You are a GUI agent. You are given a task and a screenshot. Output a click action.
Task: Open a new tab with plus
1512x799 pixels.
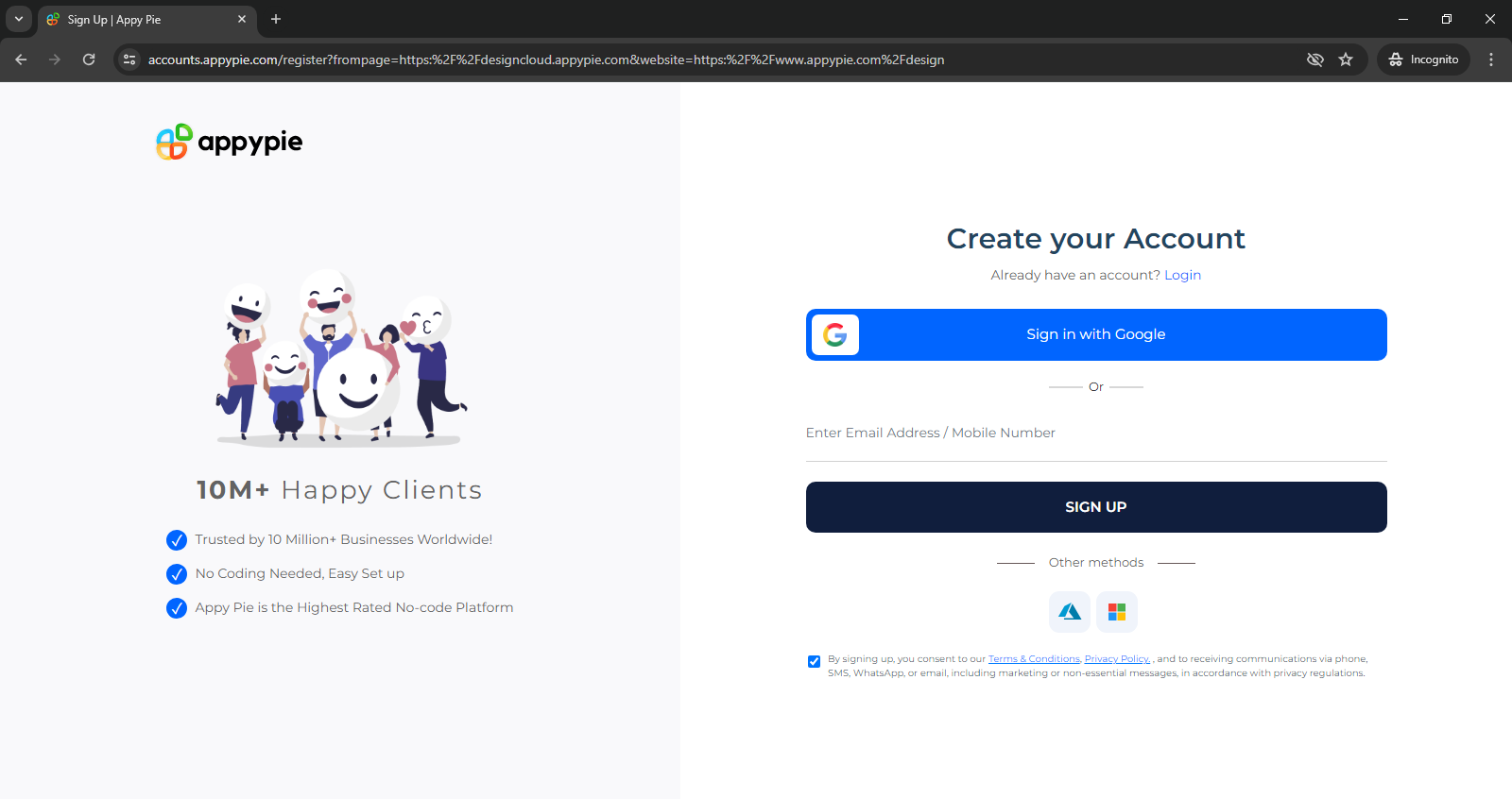pyautogui.click(x=276, y=19)
